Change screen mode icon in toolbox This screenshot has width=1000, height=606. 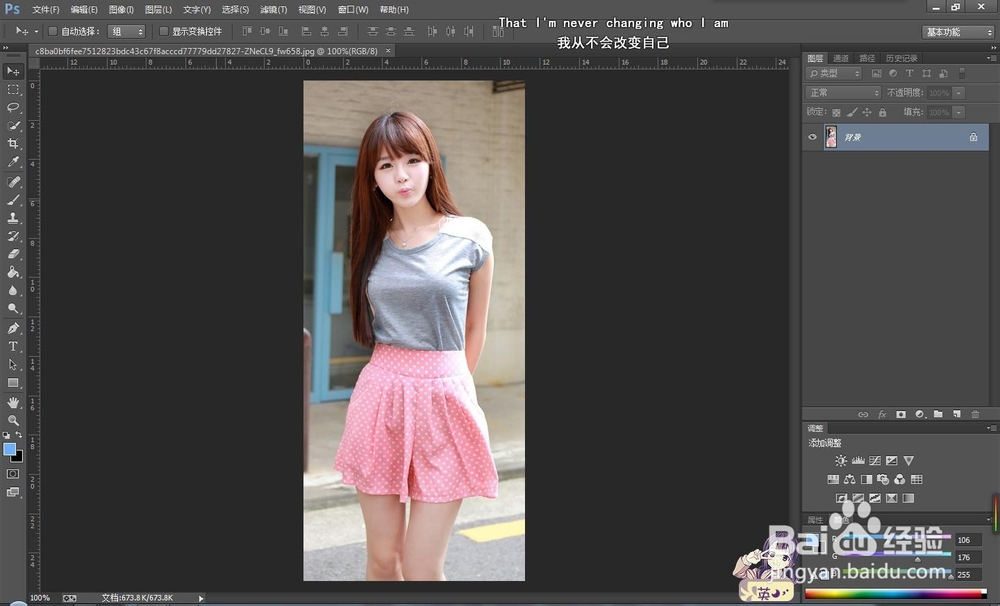click(13, 492)
